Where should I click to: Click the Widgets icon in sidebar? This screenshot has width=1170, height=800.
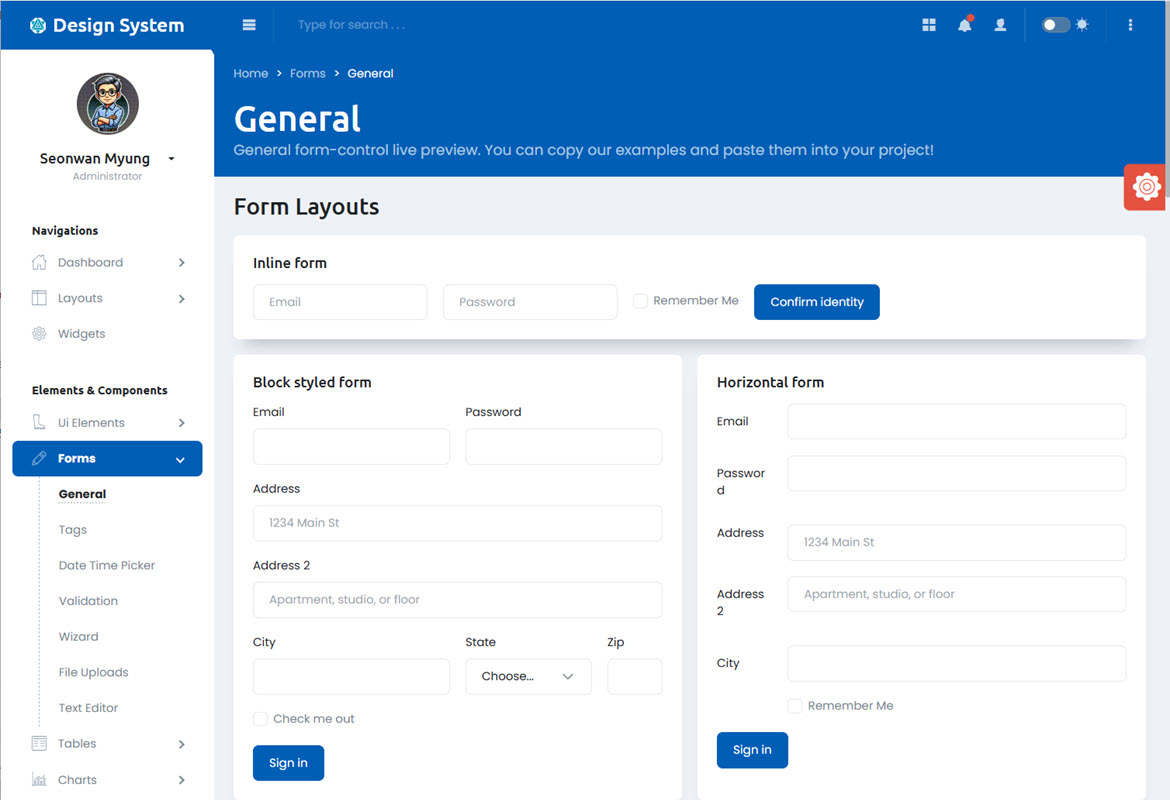coord(39,334)
